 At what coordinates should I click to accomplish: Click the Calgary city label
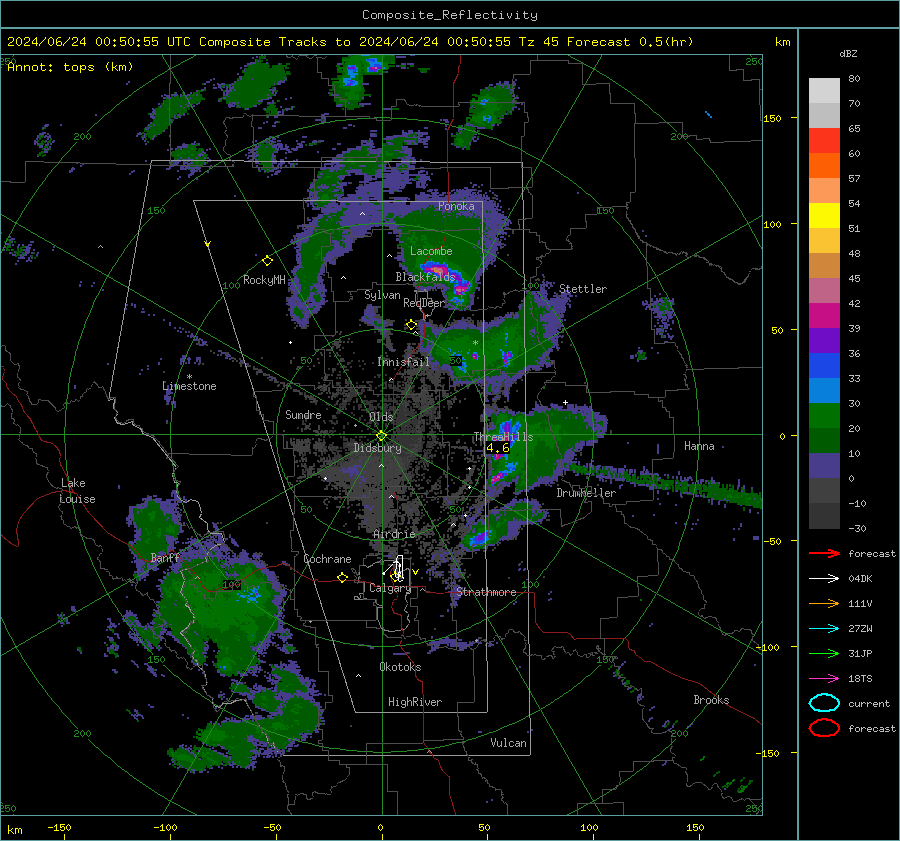pos(390,588)
